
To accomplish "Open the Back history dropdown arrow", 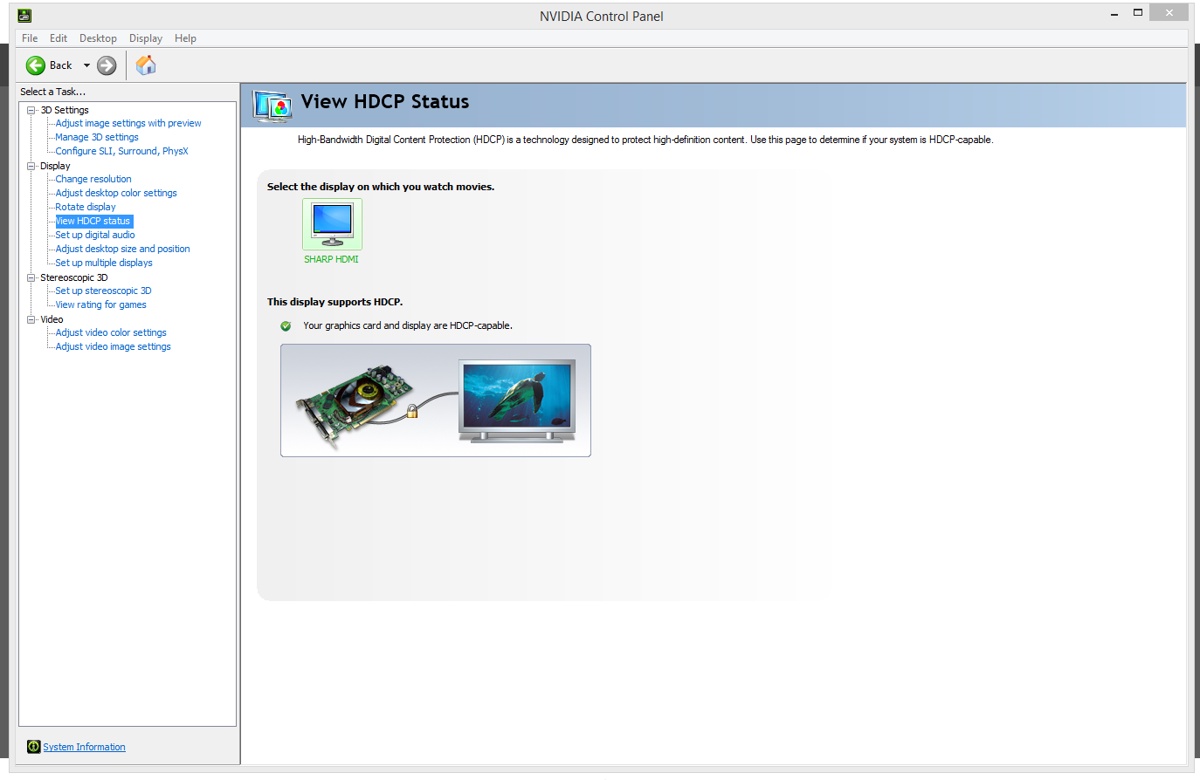I will 86,65.
